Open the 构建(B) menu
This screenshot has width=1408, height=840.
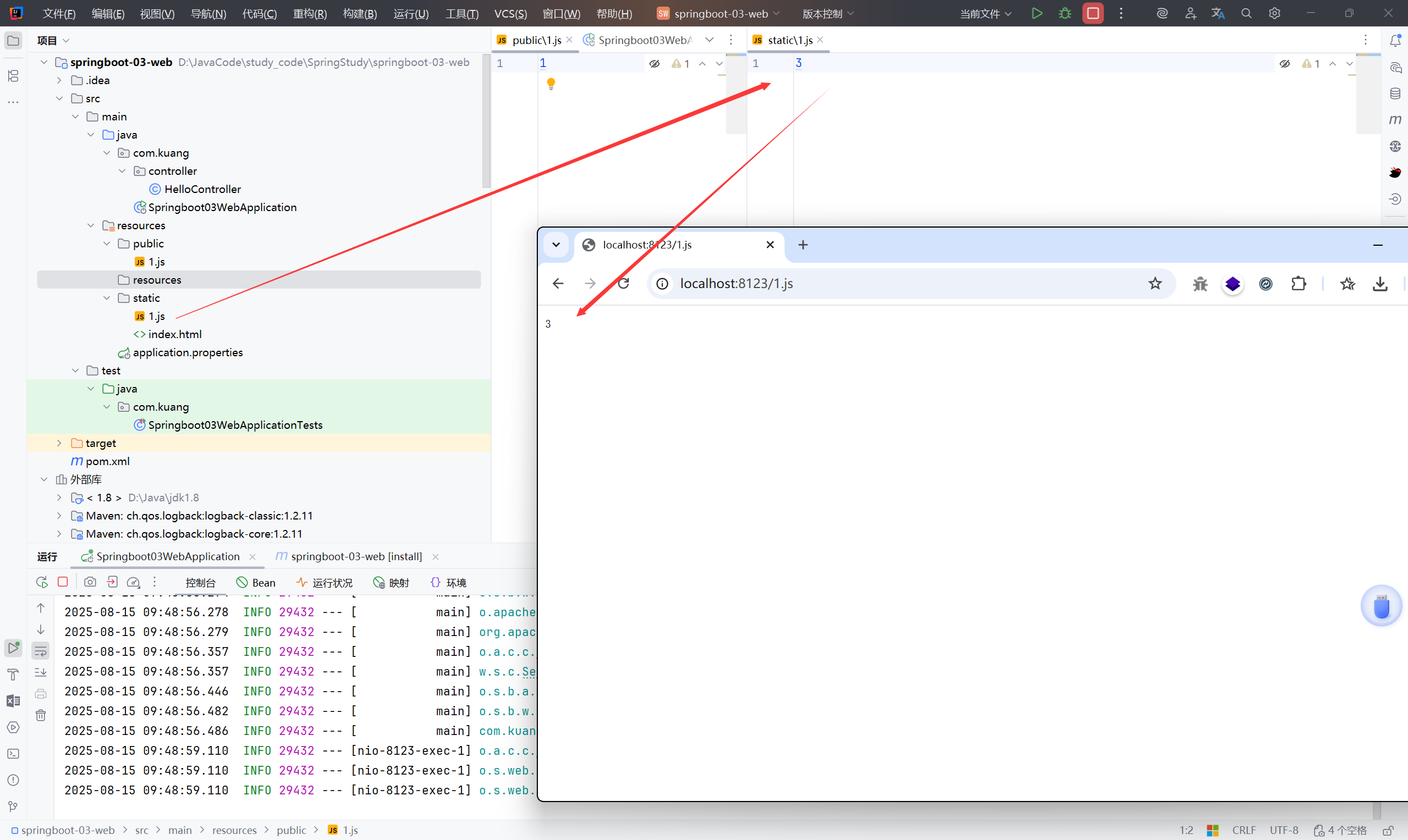click(x=360, y=14)
